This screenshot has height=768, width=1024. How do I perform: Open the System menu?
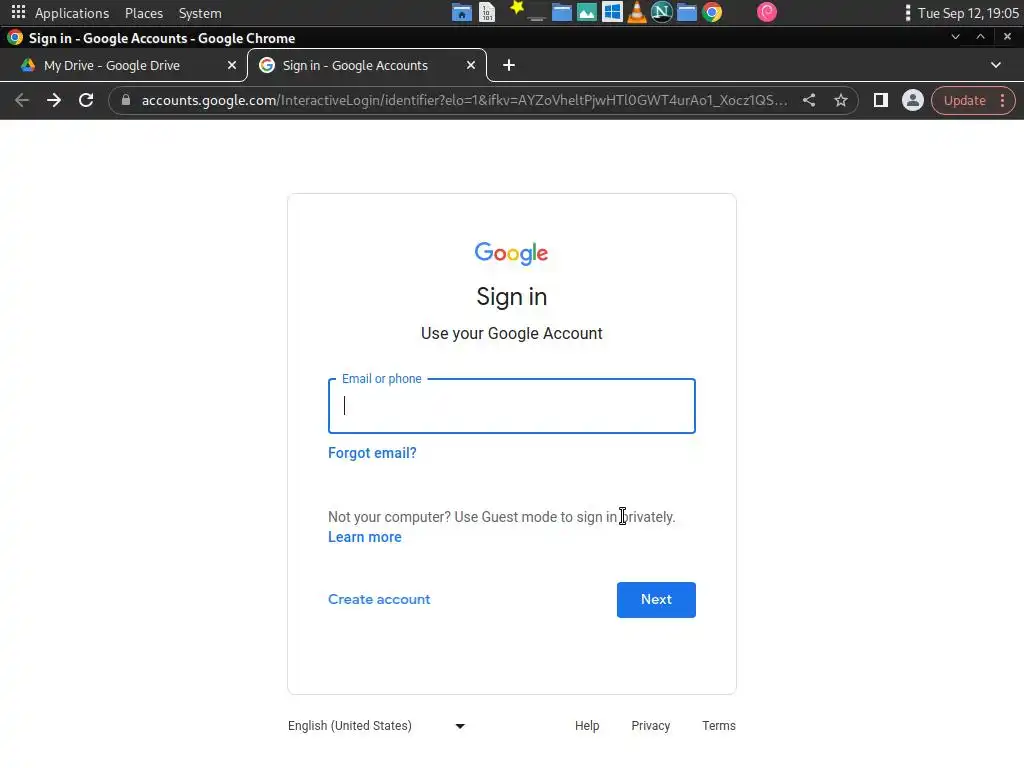click(x=200, y=13)
